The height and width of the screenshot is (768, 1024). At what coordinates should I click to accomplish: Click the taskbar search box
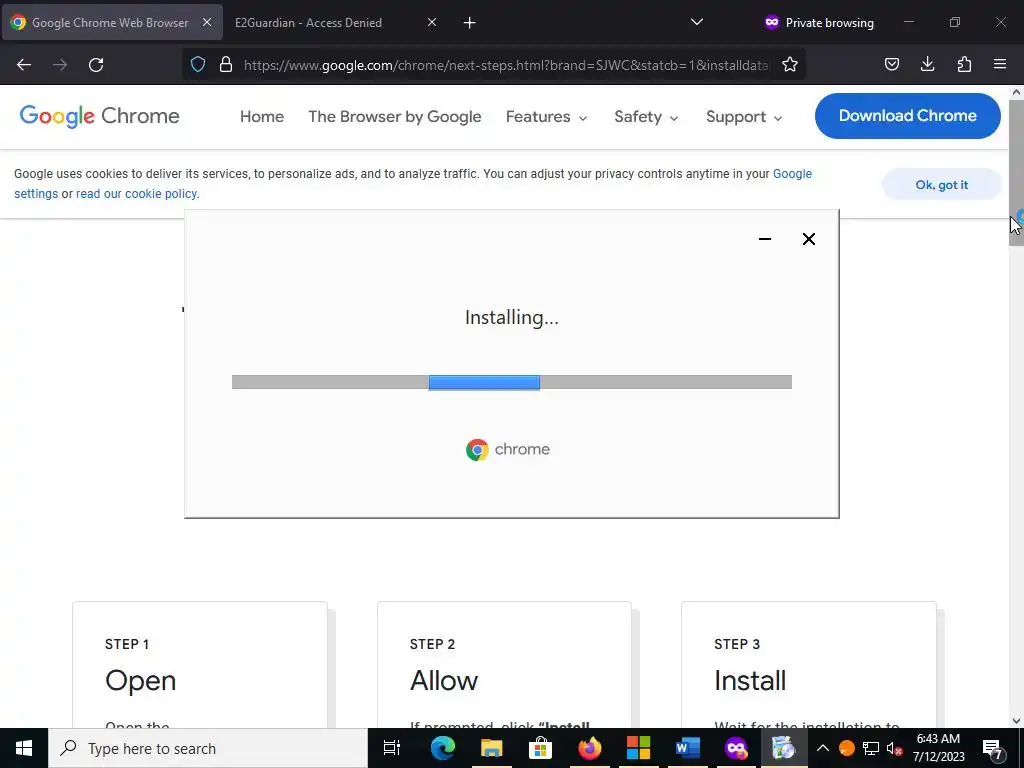point(208,748)
